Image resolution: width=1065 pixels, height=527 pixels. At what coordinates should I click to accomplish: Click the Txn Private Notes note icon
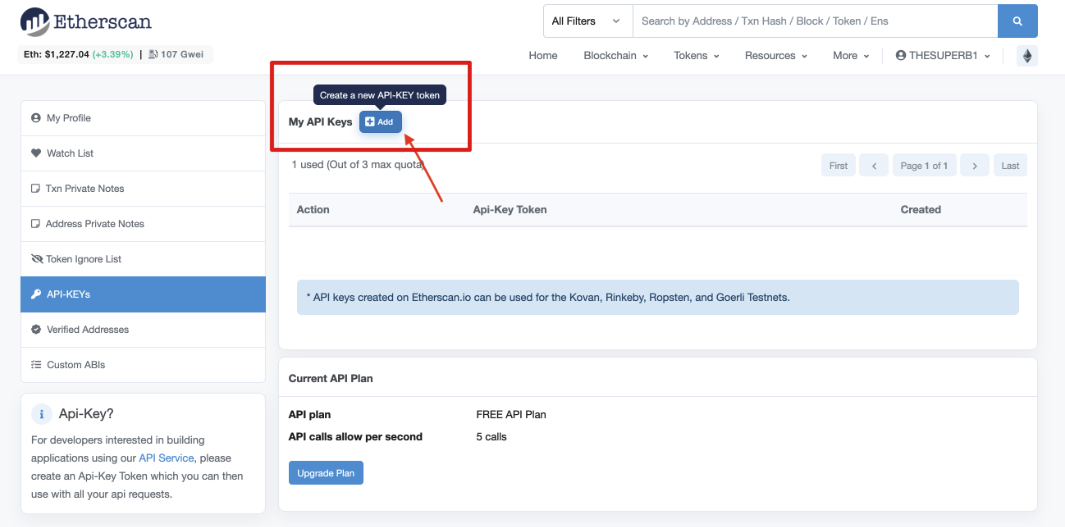click(35, 189)
